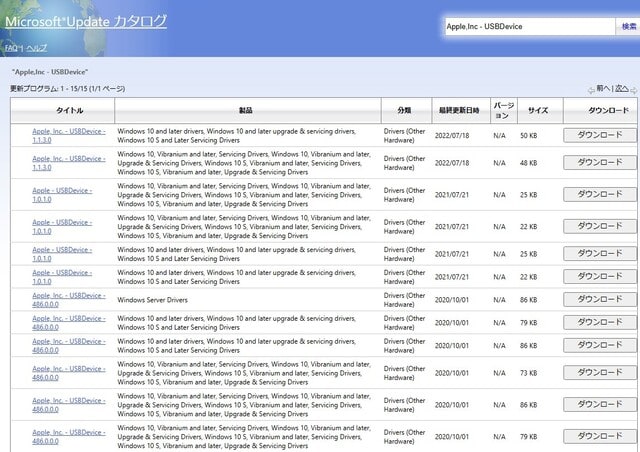Click the 更新プログラム: 1 - 15/15 count text

pos(67,89)
